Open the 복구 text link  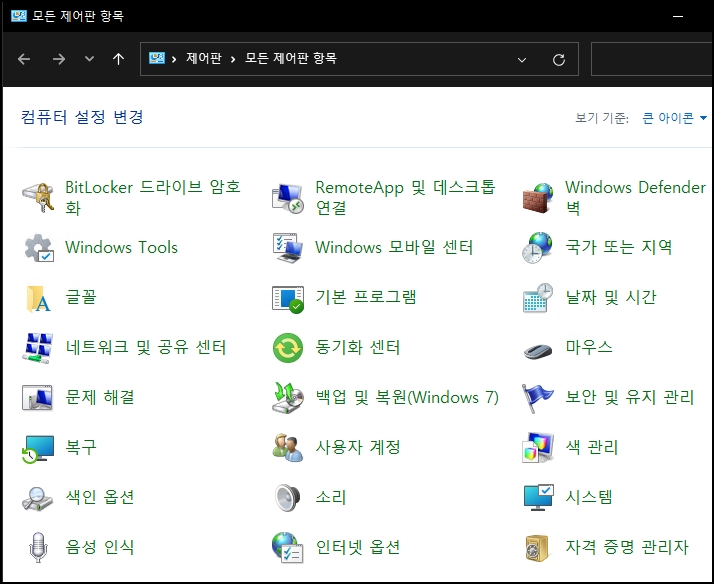81,447
